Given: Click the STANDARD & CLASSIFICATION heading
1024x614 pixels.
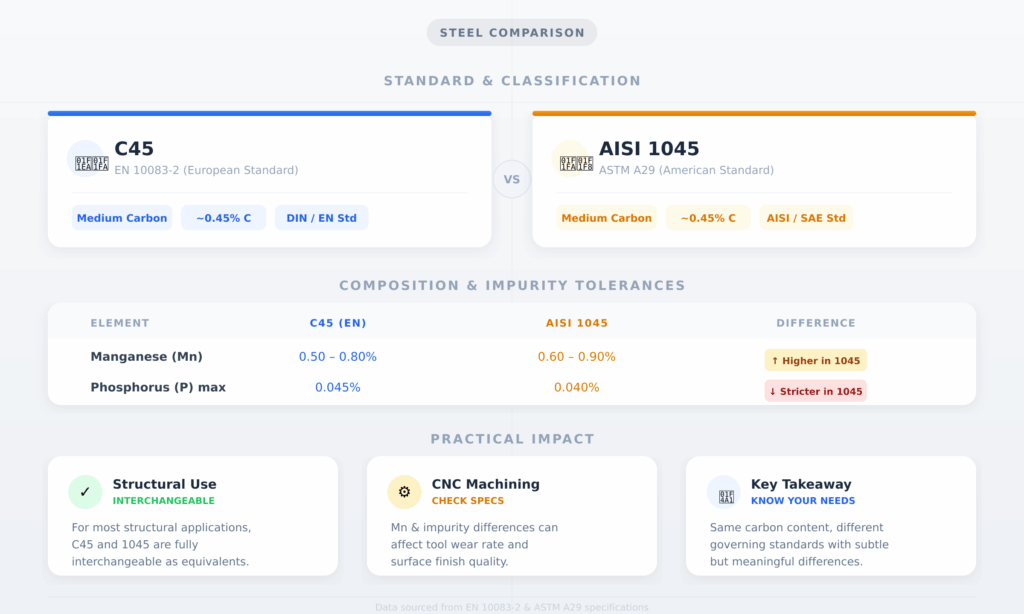Looking at the screenshot, I should coord(512,81).
